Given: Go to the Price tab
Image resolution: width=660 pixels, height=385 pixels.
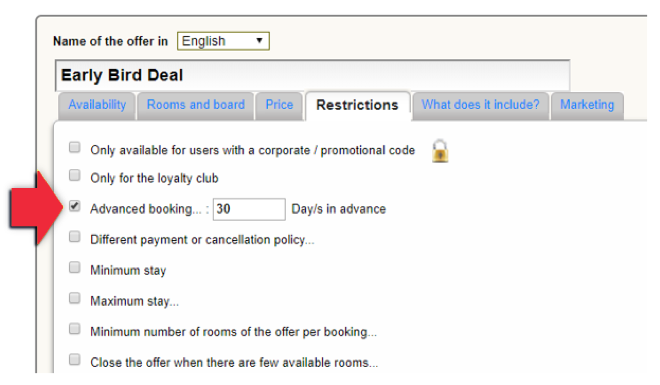Looking at the screenshot, I should [x=279, y=105].
